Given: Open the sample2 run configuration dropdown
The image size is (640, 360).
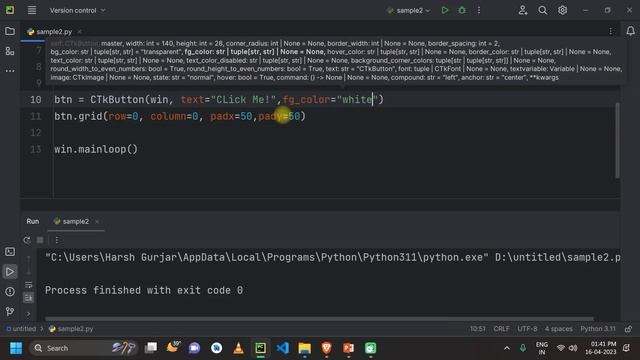Looking at the screenshot, I should [x=409, y=10].
